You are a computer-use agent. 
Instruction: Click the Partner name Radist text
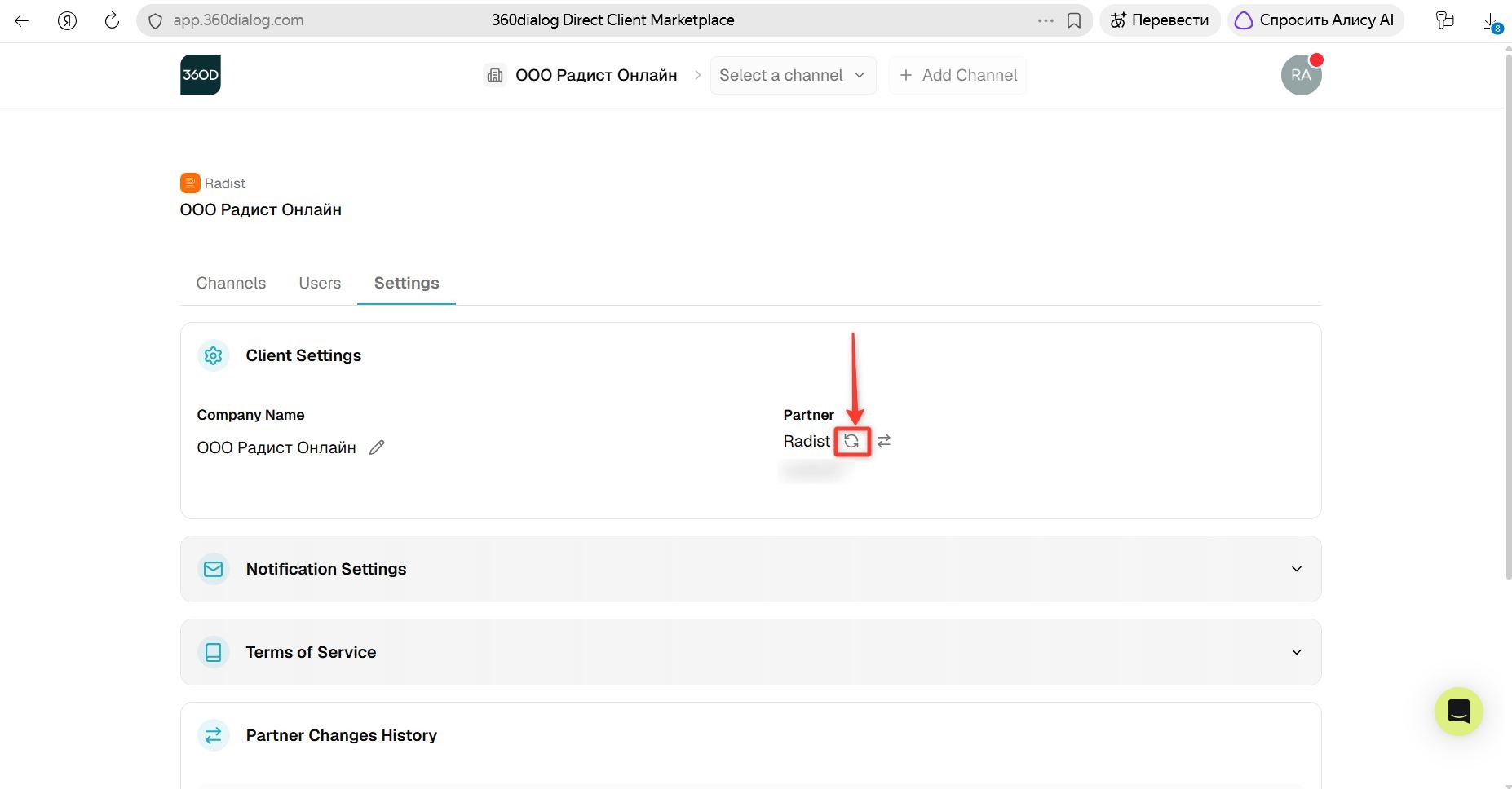pos(807,441)
